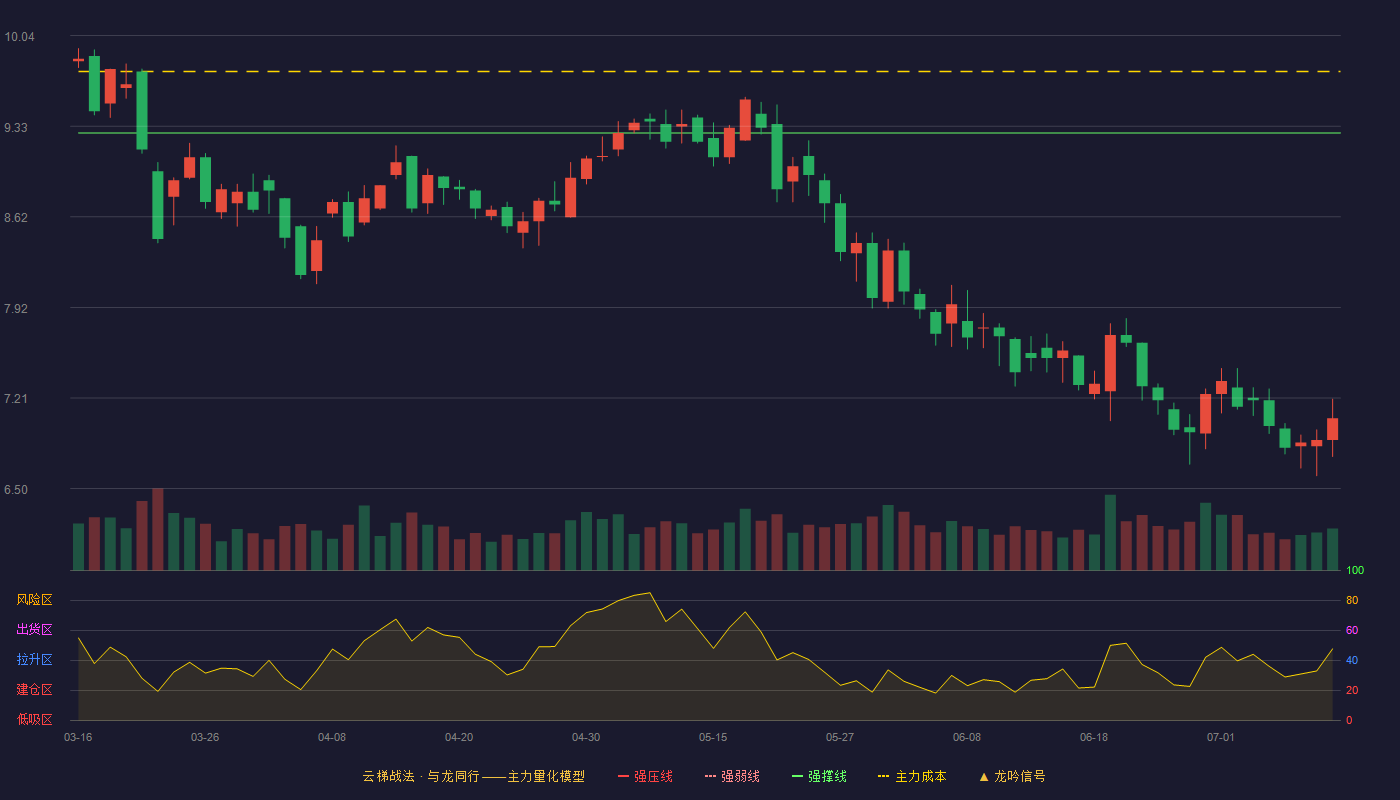This screenshot has width=1400, height=800.
Task: Click the pink dashed icon beside 强弱线
Action: point(711,776)
